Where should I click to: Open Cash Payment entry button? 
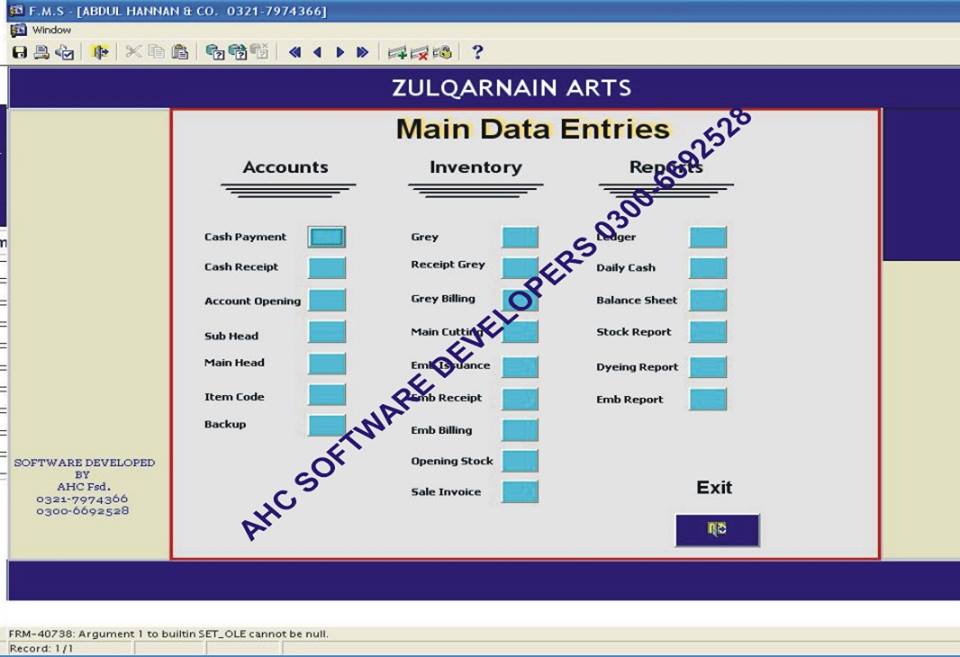coord(326,237)
